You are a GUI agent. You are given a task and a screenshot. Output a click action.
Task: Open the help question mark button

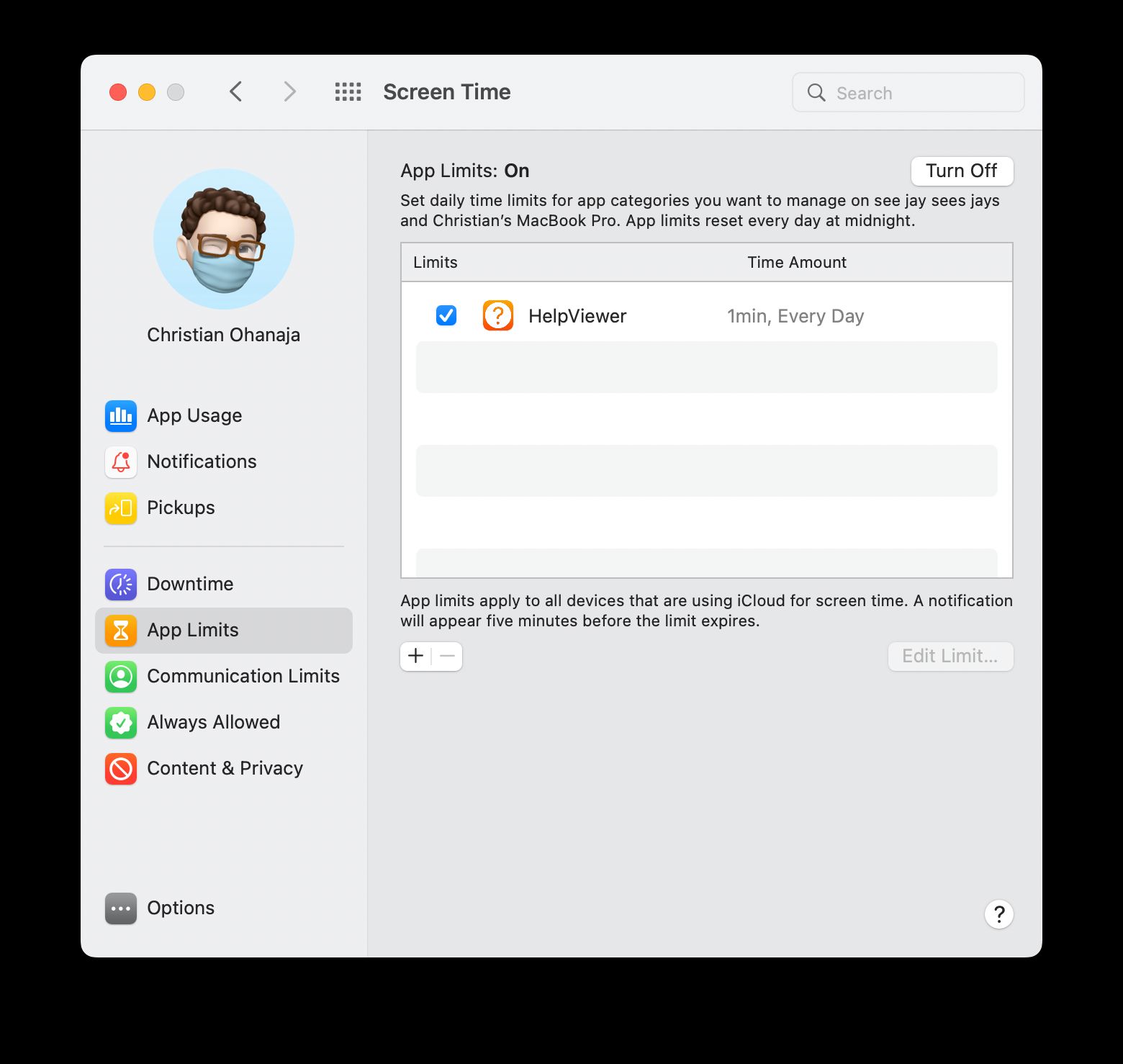(x=998, y=914)
